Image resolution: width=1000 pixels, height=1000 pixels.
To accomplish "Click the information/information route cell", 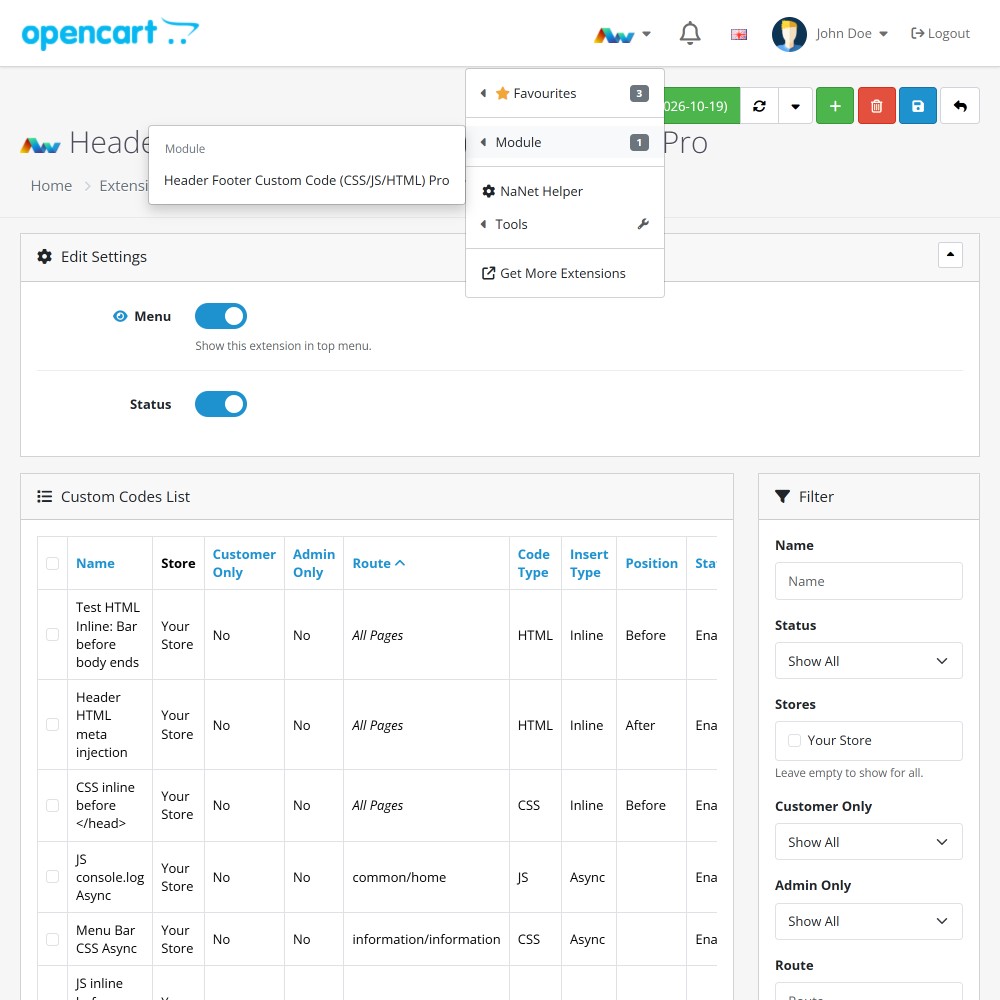I will (x=426, y=939).
